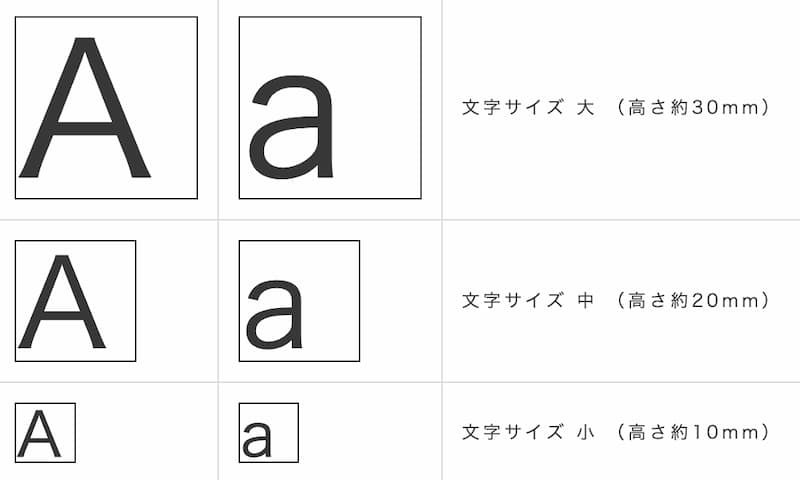Image resolution: width=800 pixels, height=480 pixels.
Task: Click the 文字サイズ 大 (高さ約30mm) label
Action: click(x=615, y=108)
